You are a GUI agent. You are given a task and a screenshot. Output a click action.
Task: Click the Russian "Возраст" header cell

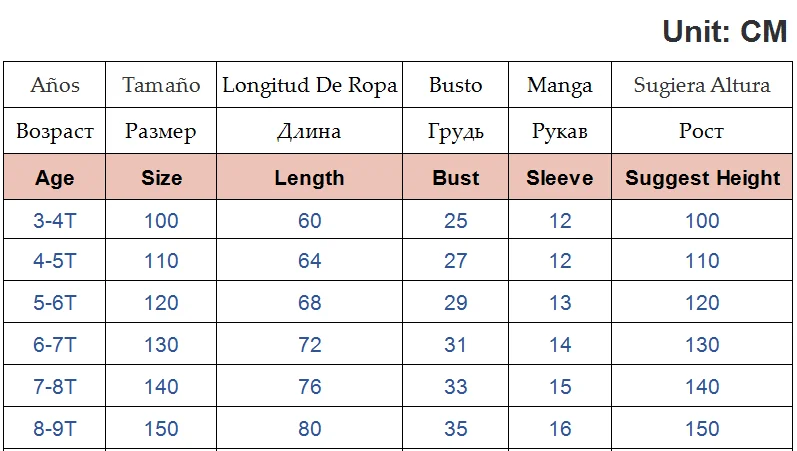pos(55,131)
